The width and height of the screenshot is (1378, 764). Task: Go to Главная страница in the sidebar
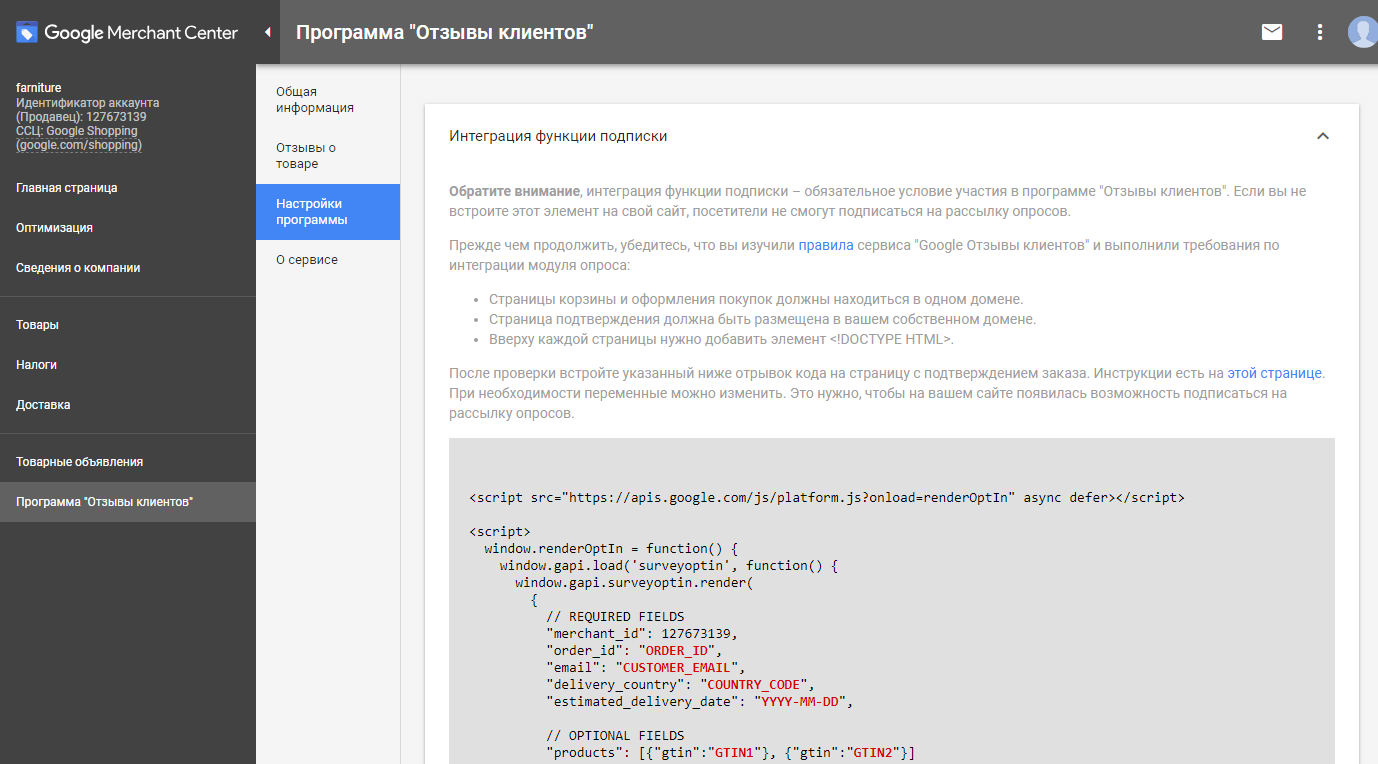tap(67, 188)
